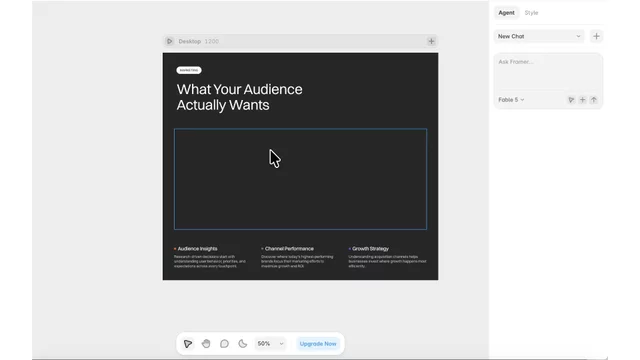This screenshot has height=360, width=640.
Task: Add a breakpoint with the Desktop plus icon
Action: [x=431, y=41]
